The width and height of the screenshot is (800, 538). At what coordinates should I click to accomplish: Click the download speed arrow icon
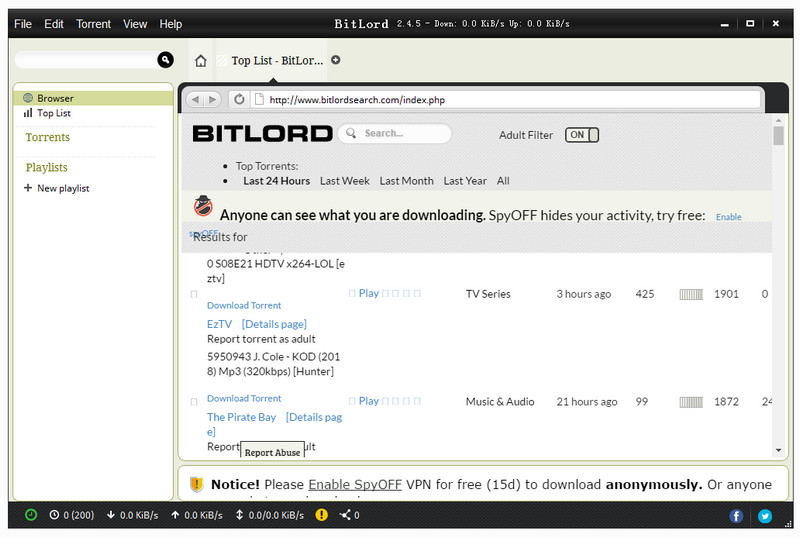111,515
